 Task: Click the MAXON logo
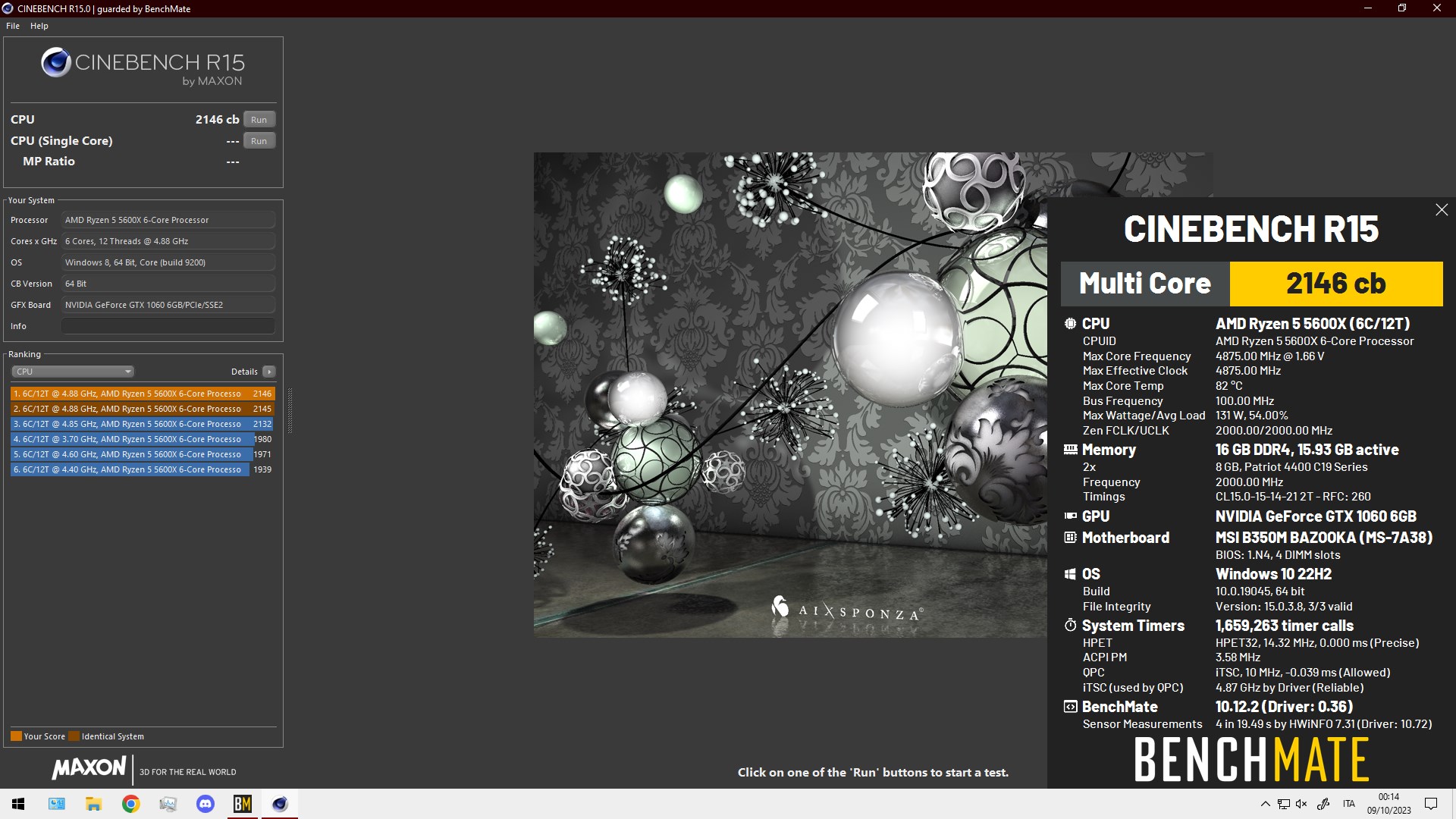89,767
